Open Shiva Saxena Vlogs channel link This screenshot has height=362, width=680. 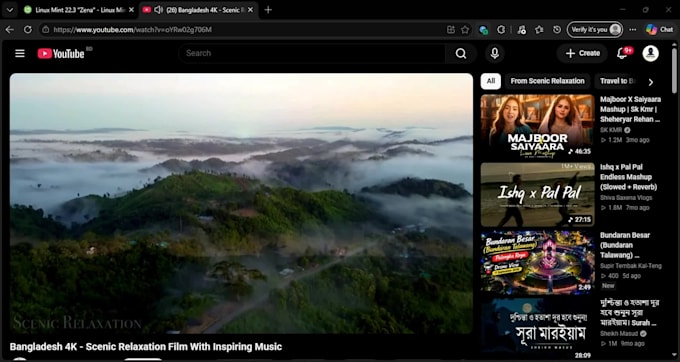pyautogui.click(x=626, y=198)
